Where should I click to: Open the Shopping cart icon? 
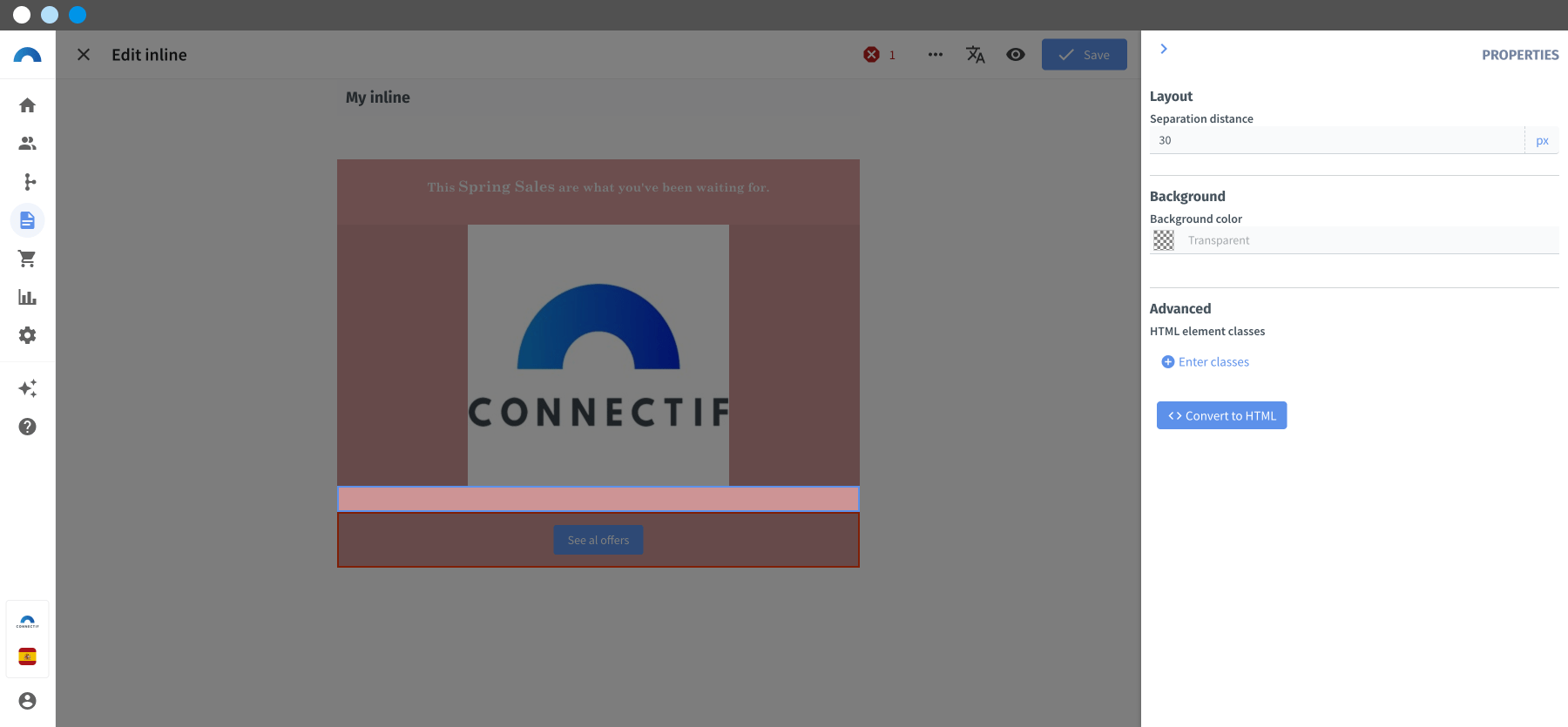[27, 259]
